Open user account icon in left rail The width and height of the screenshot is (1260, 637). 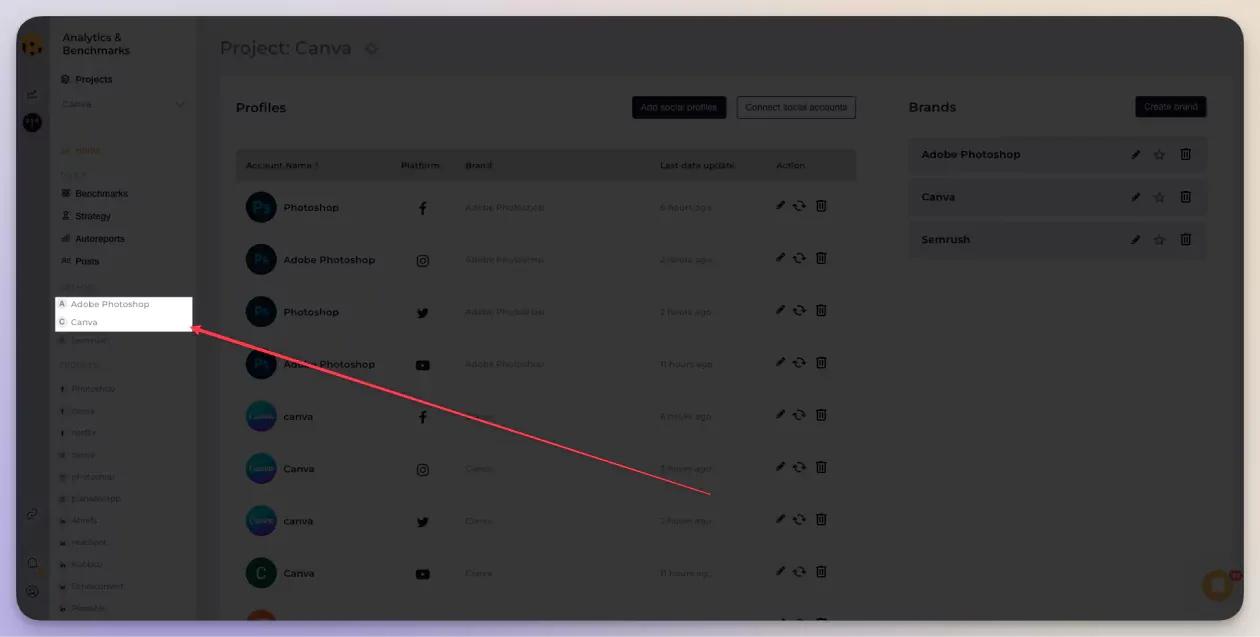tap(32, 591)
